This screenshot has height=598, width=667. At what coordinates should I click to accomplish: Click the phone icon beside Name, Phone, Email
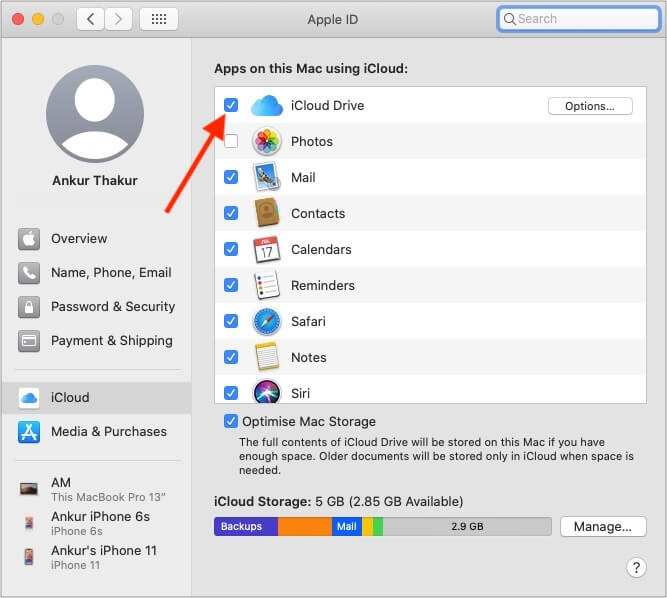[x=29, y=273]
